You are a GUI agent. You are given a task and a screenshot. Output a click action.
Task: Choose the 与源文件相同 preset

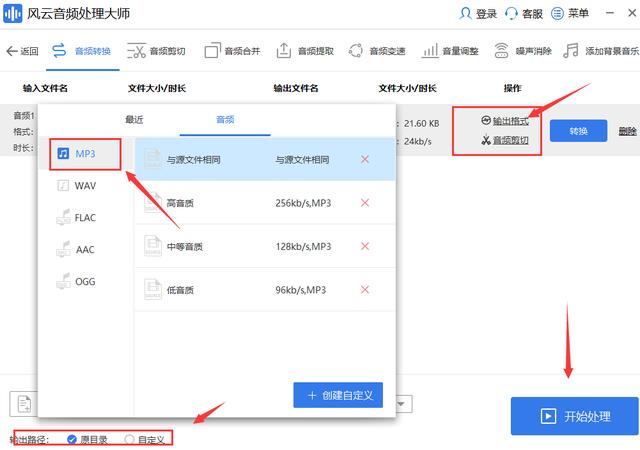pos(265,159)
